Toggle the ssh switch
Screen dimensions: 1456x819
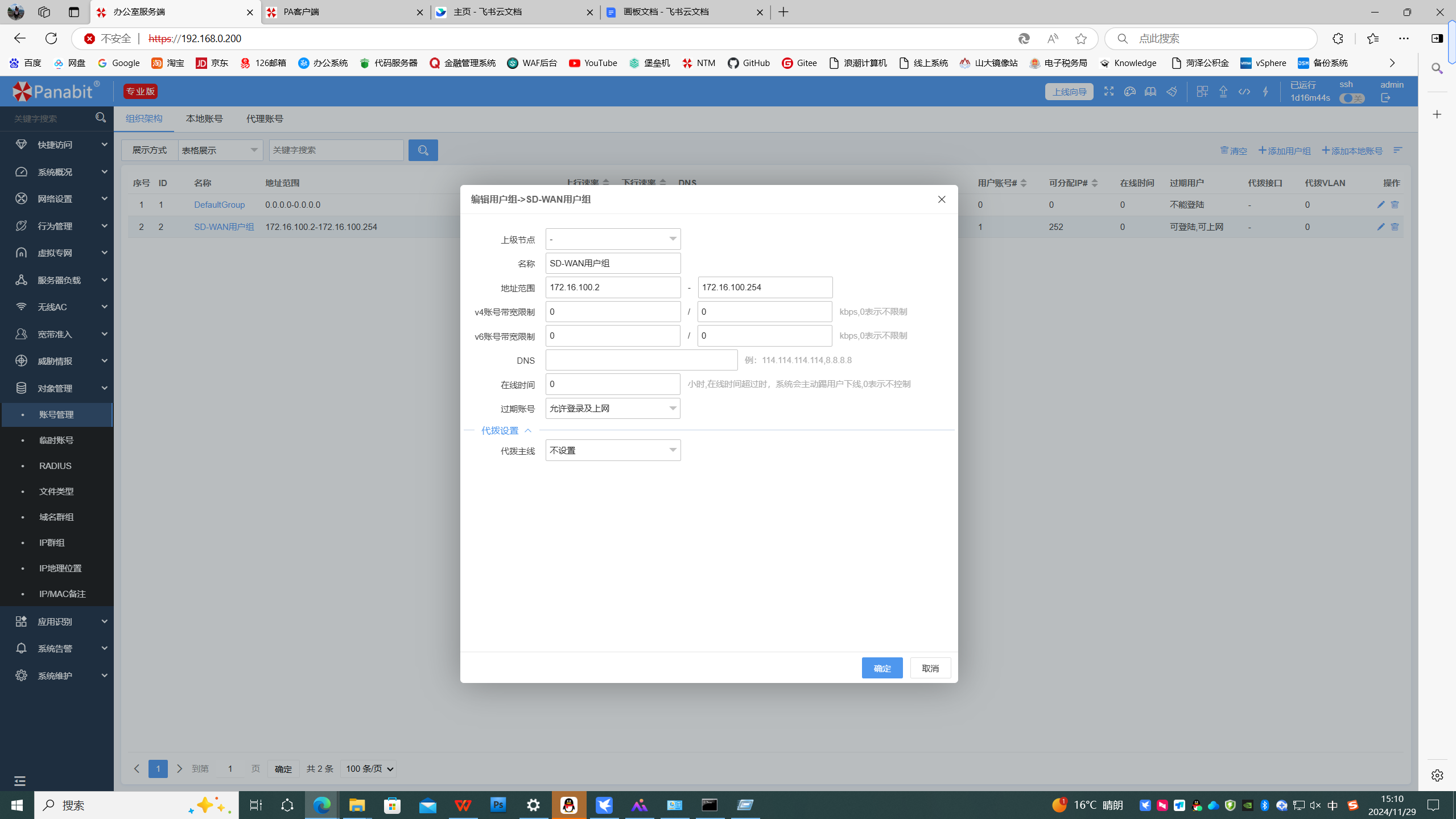pos(1351,98)
